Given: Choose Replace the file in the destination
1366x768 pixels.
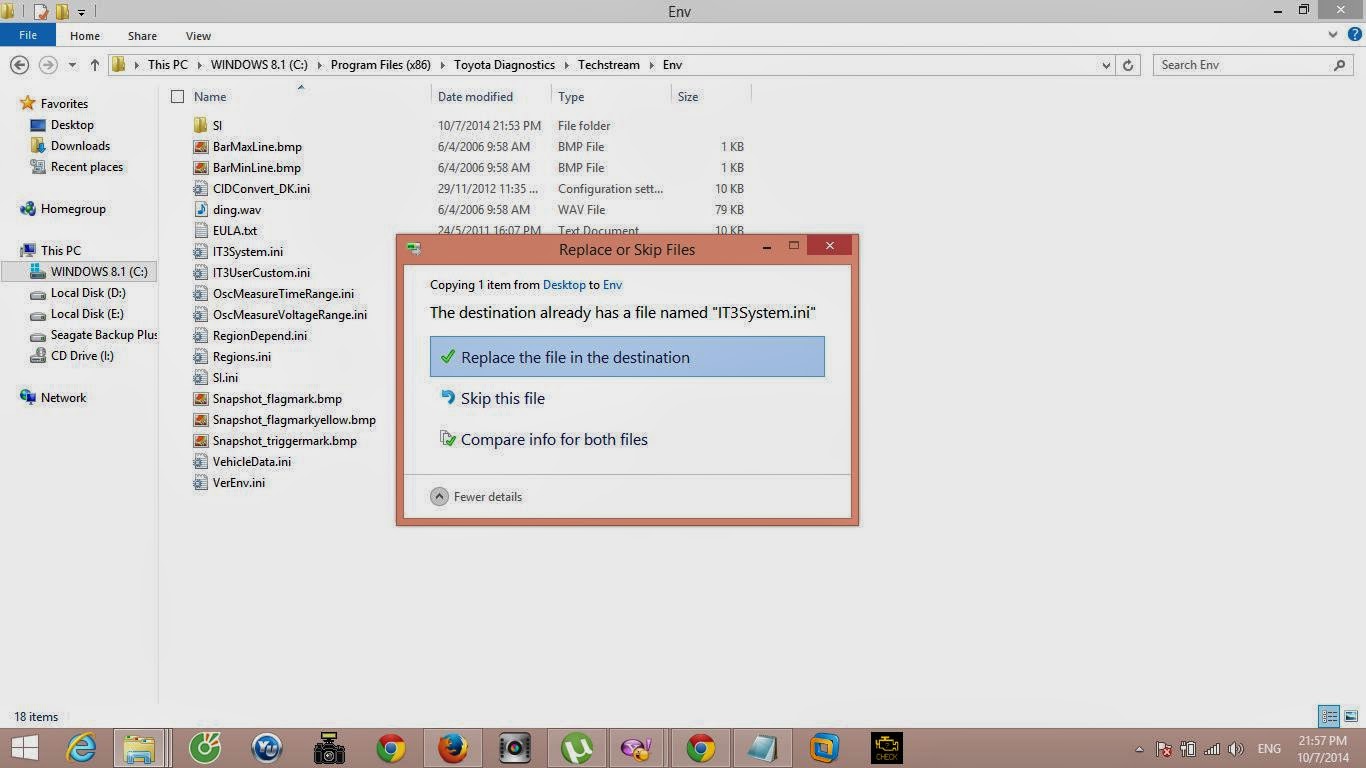Looking at the screenshot, I should point(627,357).
